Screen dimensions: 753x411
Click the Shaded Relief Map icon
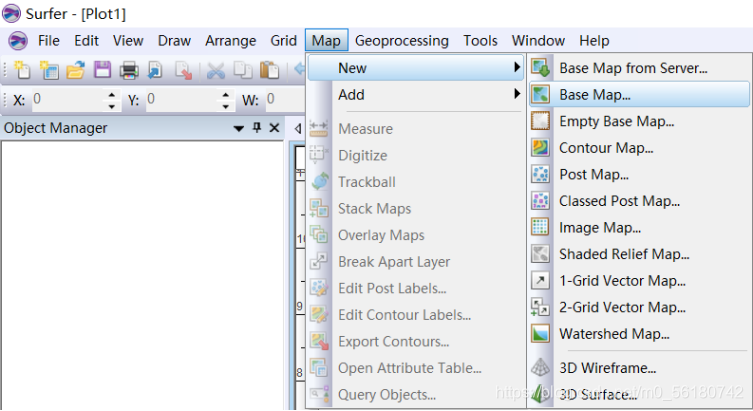(x=540, y=254)
